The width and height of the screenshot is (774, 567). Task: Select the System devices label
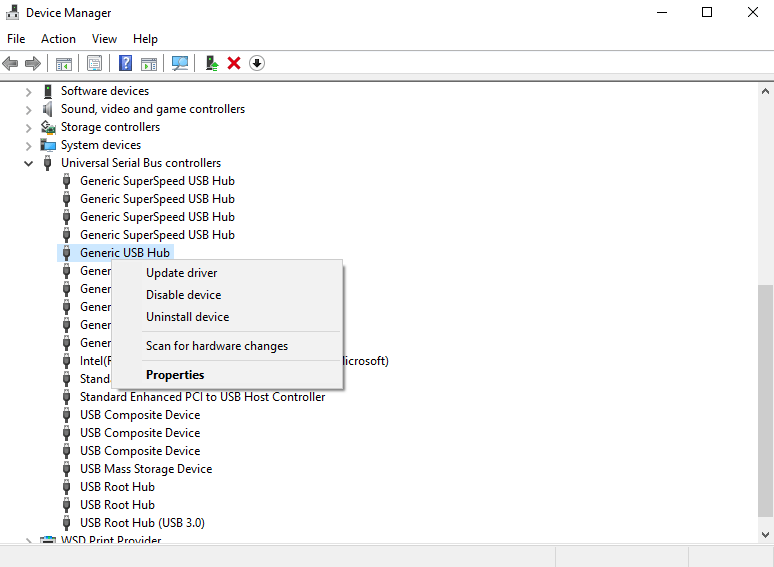[101, 145]
